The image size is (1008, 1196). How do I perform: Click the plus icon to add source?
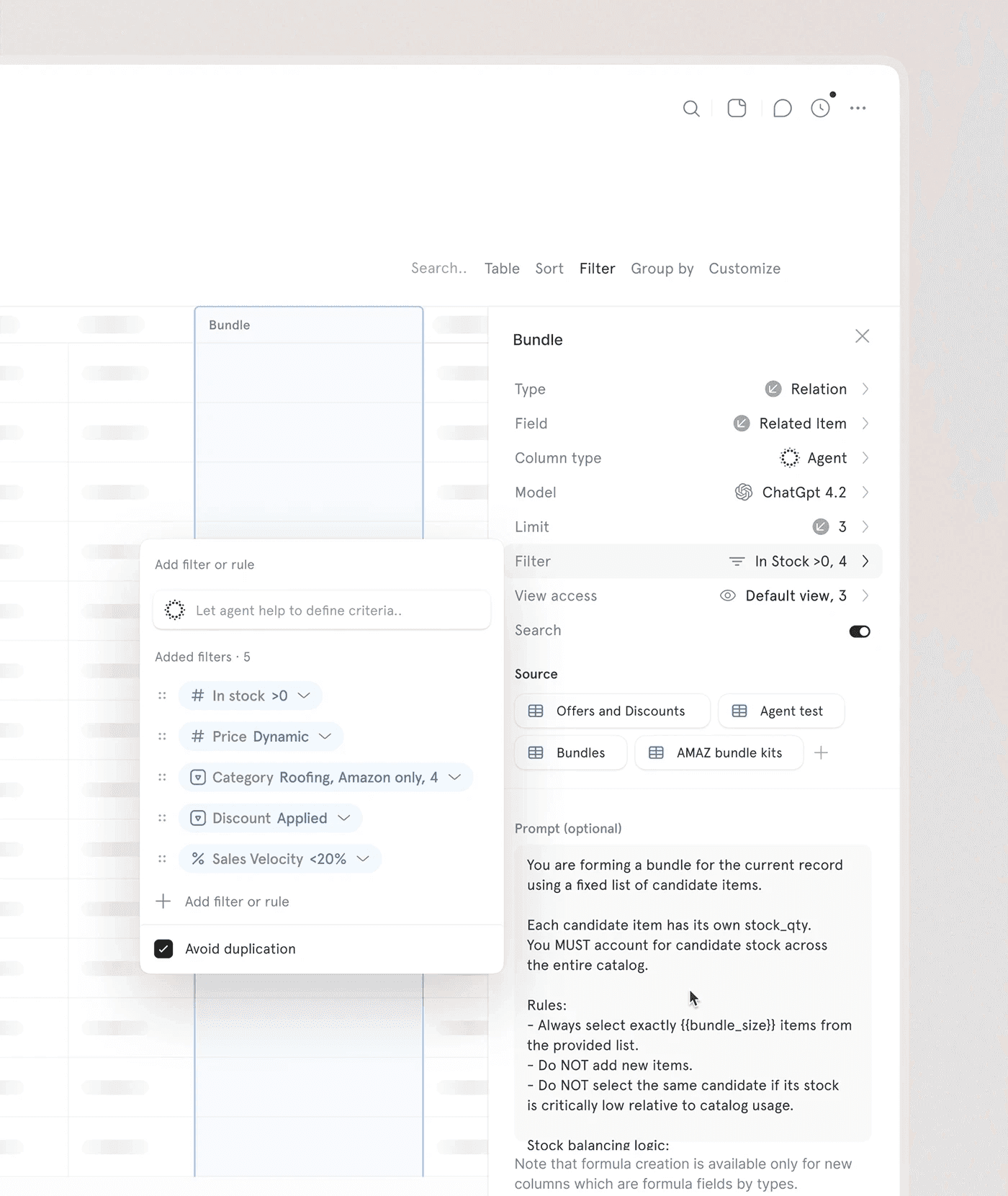click(821, 752)
